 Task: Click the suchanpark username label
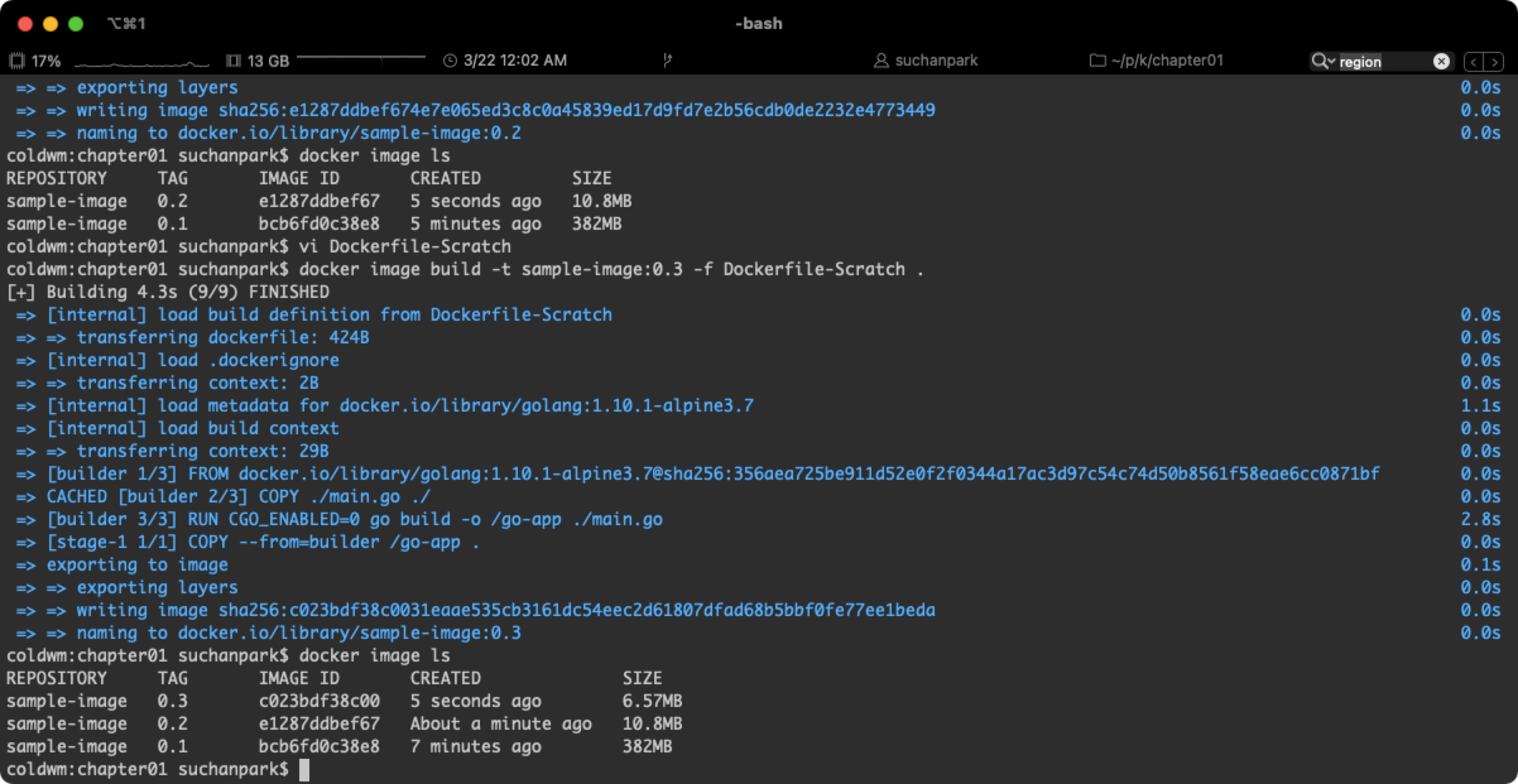pos(936,61)
